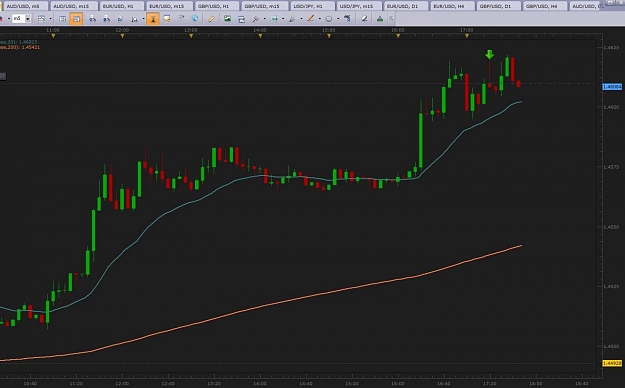Click the 1.4550 price axis label
Screen dimensions: 625x388
click(611, 226)
